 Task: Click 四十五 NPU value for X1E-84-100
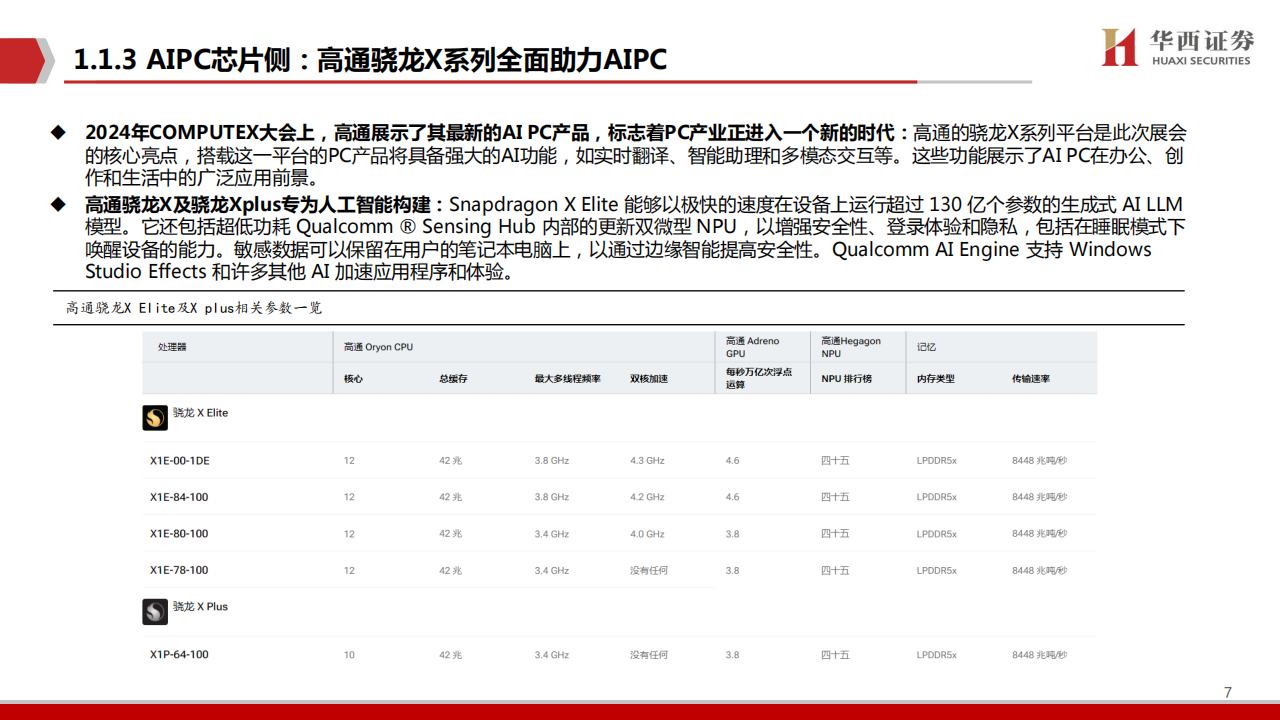click(835, 497)
